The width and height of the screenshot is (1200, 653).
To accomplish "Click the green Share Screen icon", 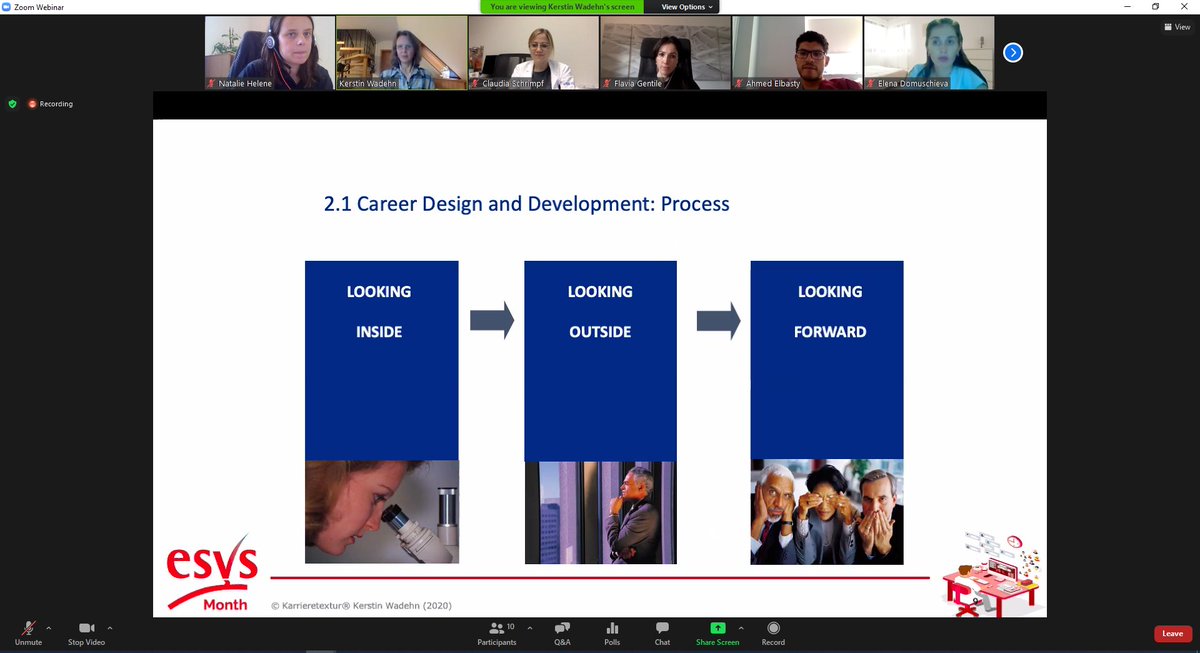I will tap(717, 627).
